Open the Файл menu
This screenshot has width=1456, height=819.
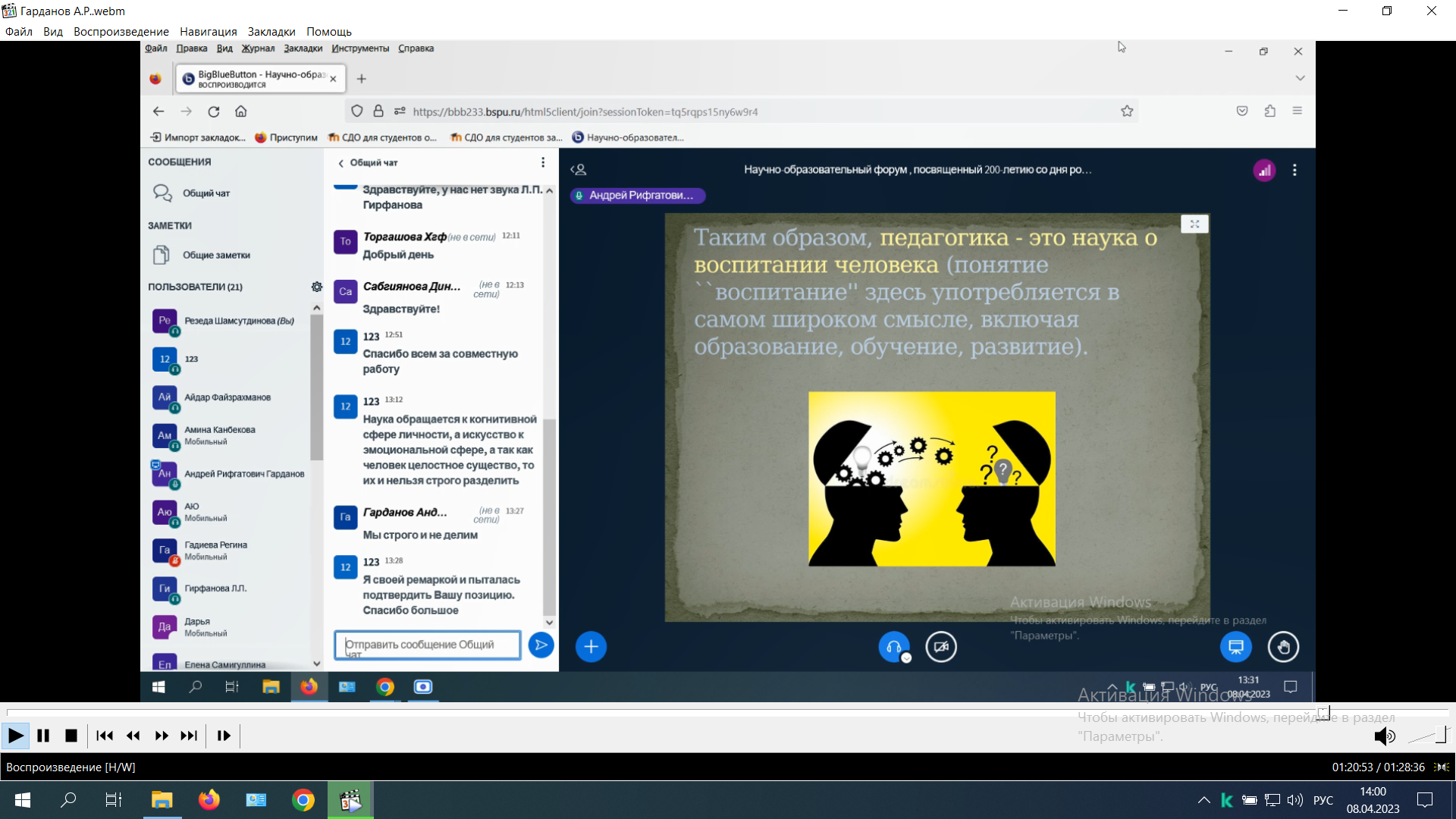19,31
